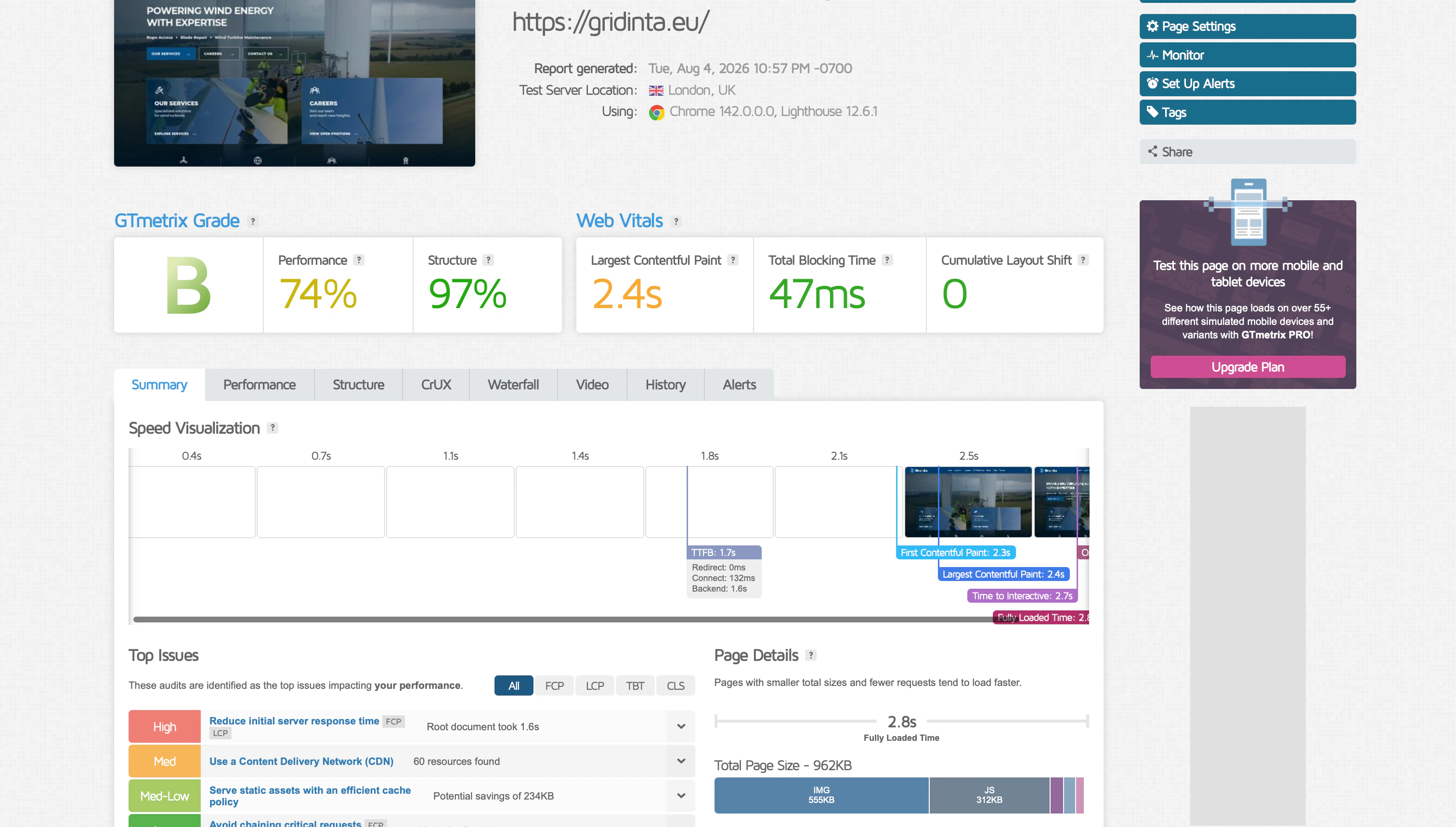Open the Page Details help icon
Screen dimensions: 1456x827
(x=811, y=655)
